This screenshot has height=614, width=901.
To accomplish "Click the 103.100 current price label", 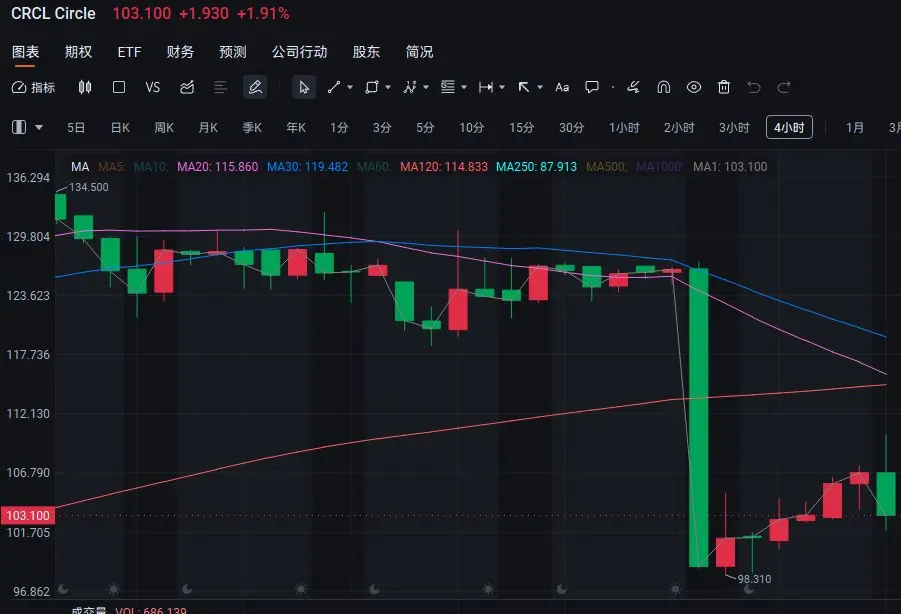I will [x=28, y=515].
